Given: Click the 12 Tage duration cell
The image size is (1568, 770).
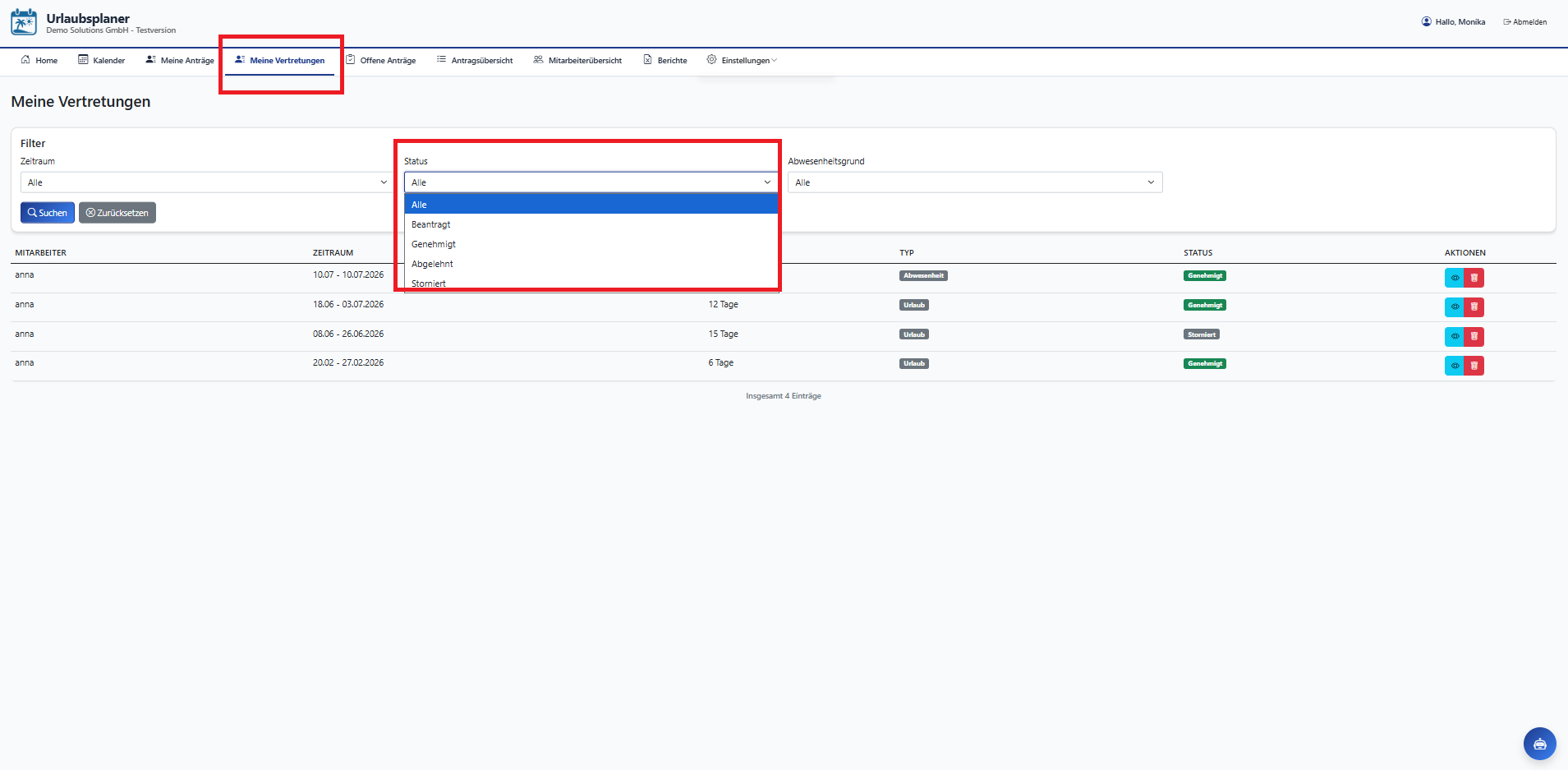Looking at the screenshot, I should [724, 304].
